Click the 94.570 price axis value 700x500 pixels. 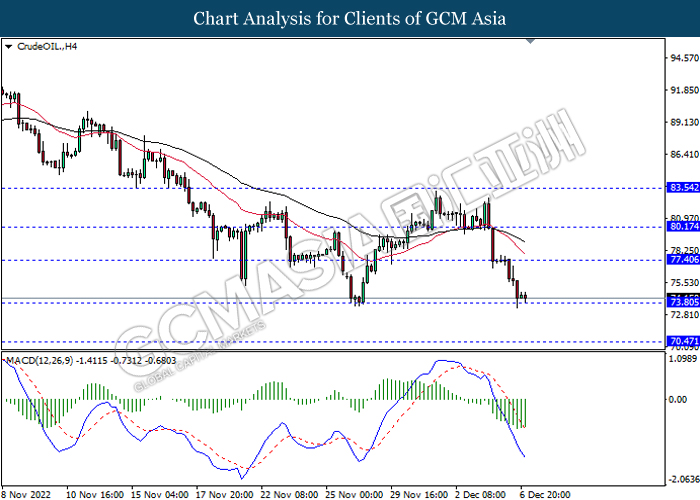[684, 58]
